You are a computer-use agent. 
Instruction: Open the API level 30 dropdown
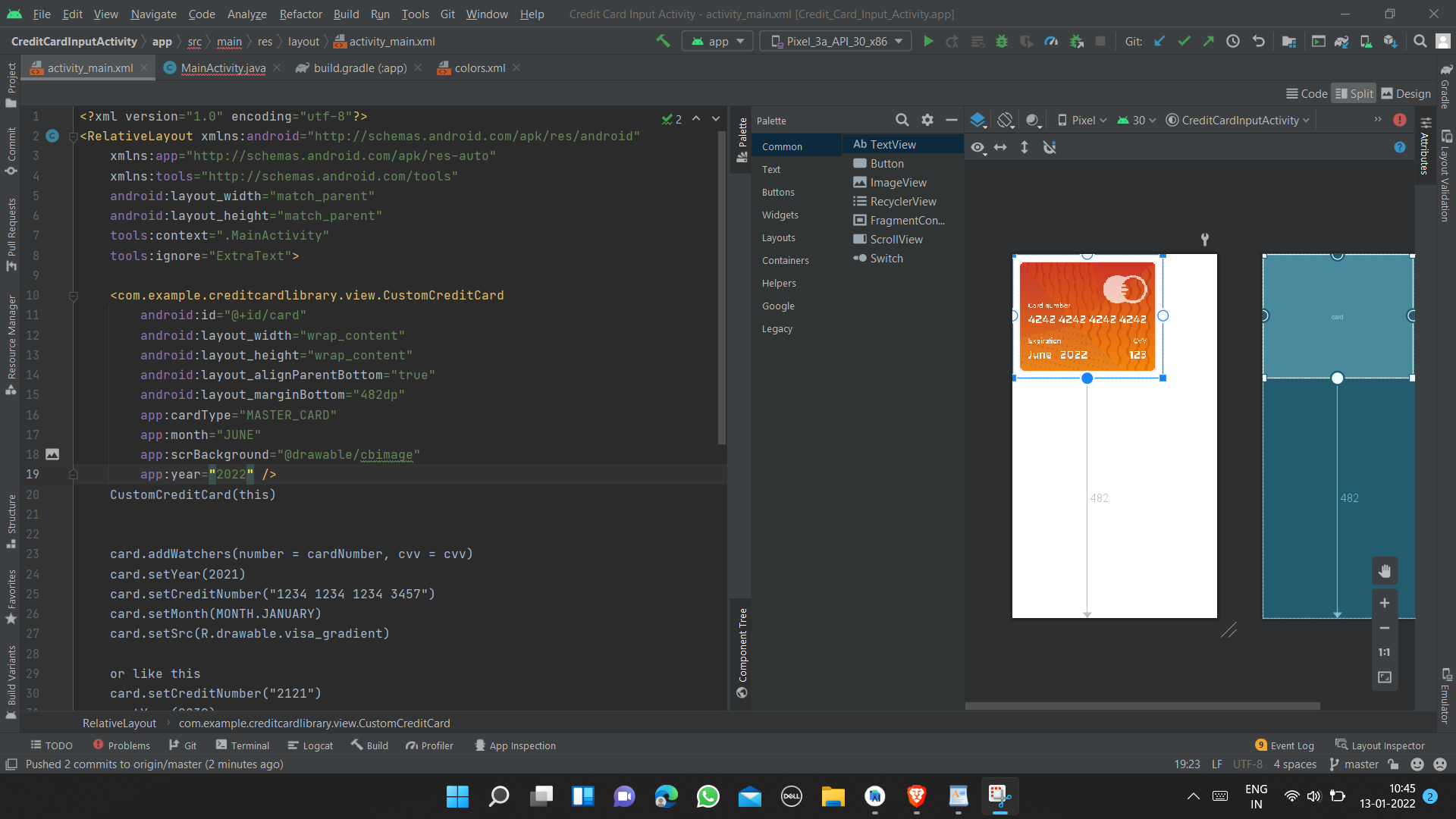point(1135,120)
